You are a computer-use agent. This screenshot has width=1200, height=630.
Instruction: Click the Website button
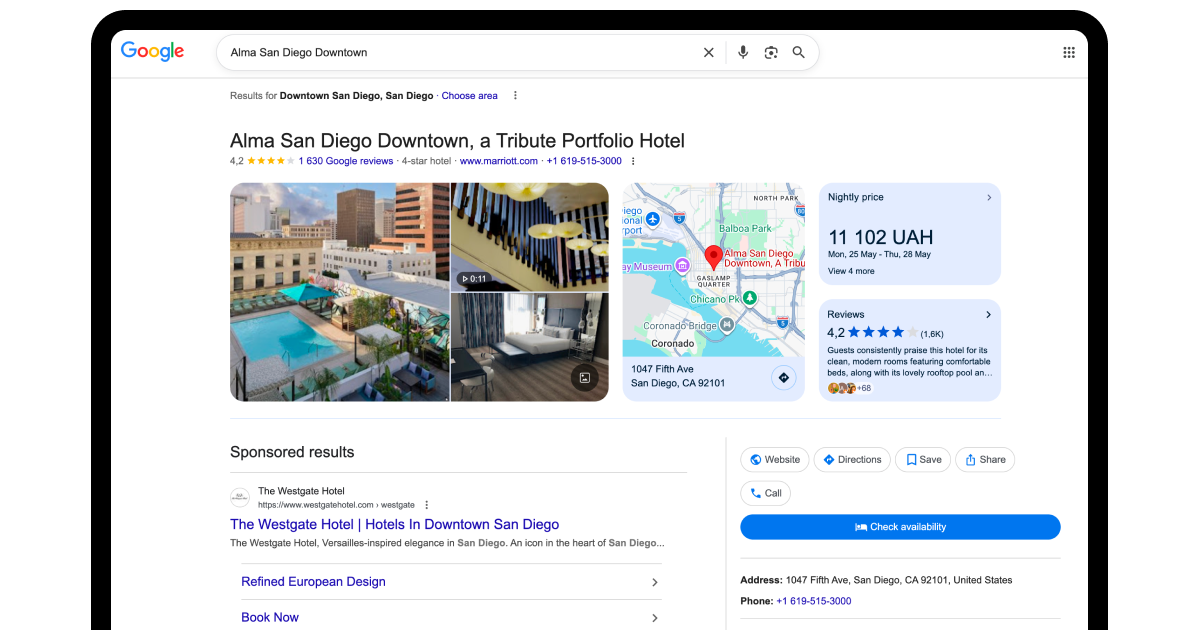(774, 459)
